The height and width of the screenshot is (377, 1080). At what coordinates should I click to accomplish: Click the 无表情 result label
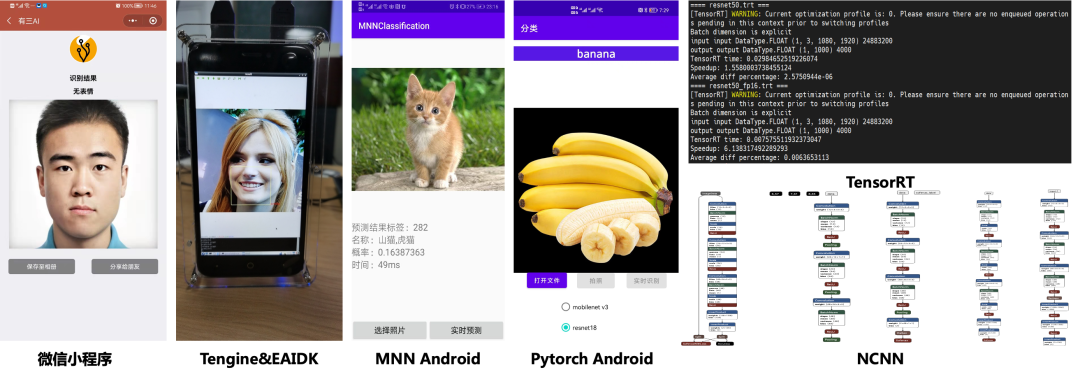point(83,91)
